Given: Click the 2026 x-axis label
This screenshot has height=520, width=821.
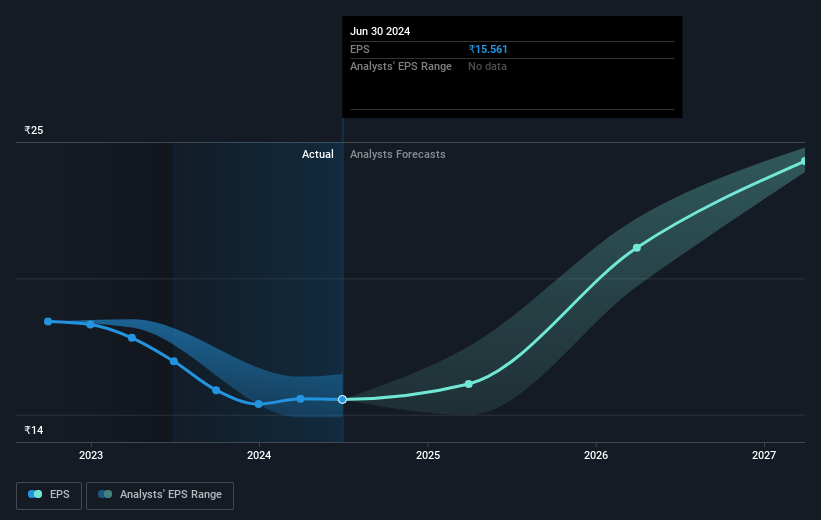Looking at the screenshot, I should 596,455.
